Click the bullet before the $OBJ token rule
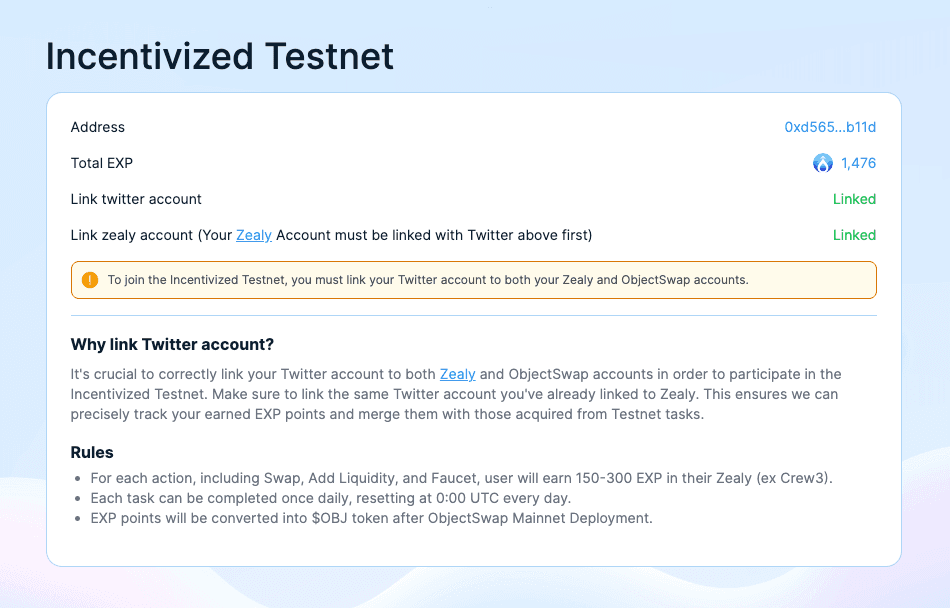Image resolution: width=950 pixels, height=608 pixels. 78,519
